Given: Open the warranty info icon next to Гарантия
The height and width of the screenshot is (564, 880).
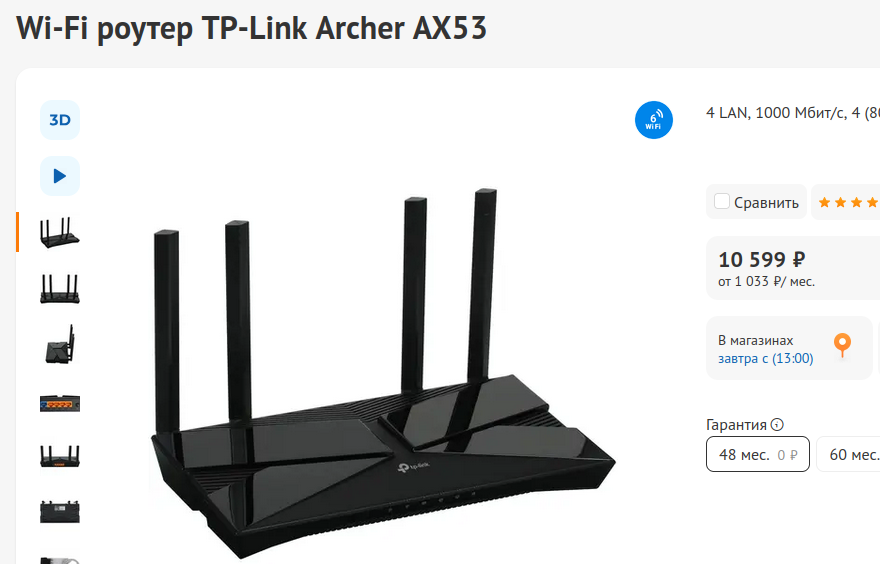Looking at the screenshot, I should coord(777,425).
